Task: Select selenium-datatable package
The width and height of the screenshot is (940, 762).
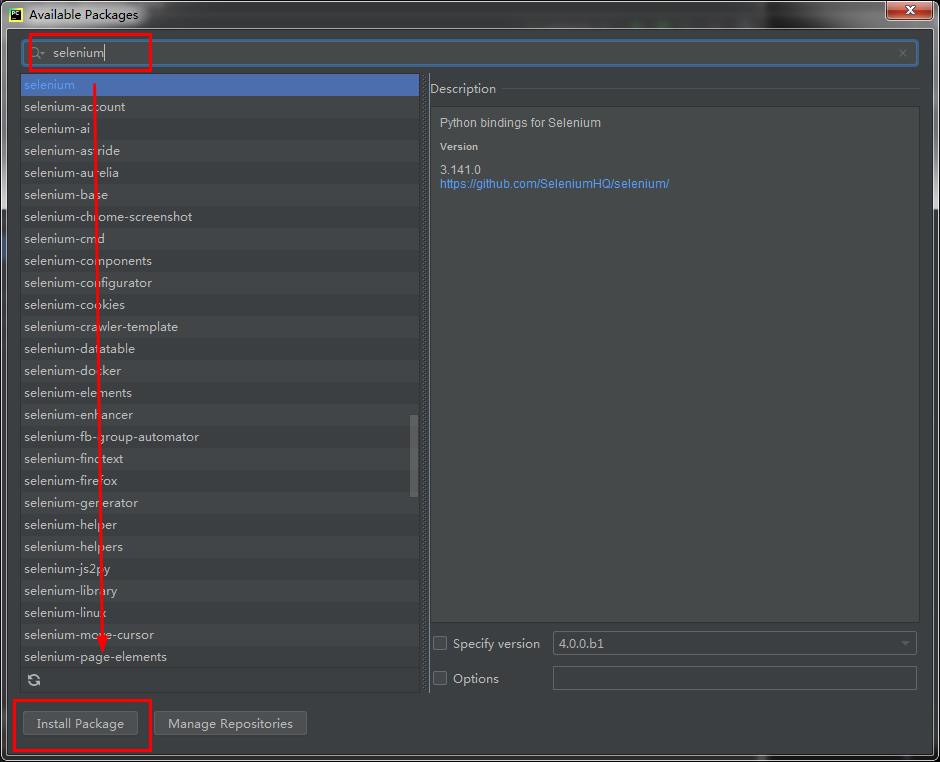Action: [219, 349]
